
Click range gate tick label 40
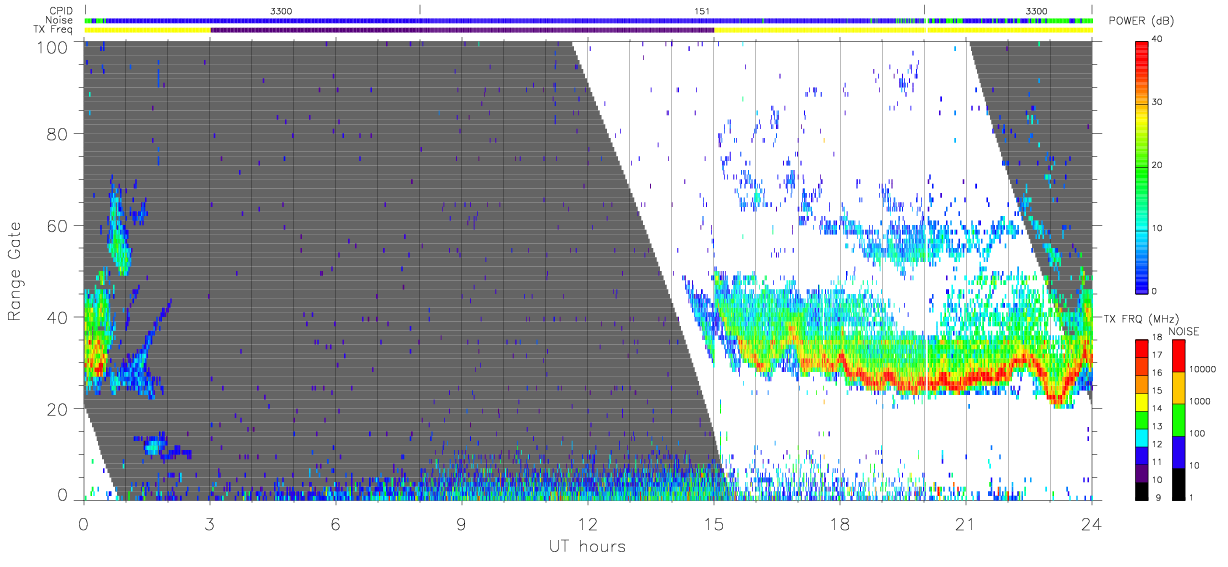(56, 317)
